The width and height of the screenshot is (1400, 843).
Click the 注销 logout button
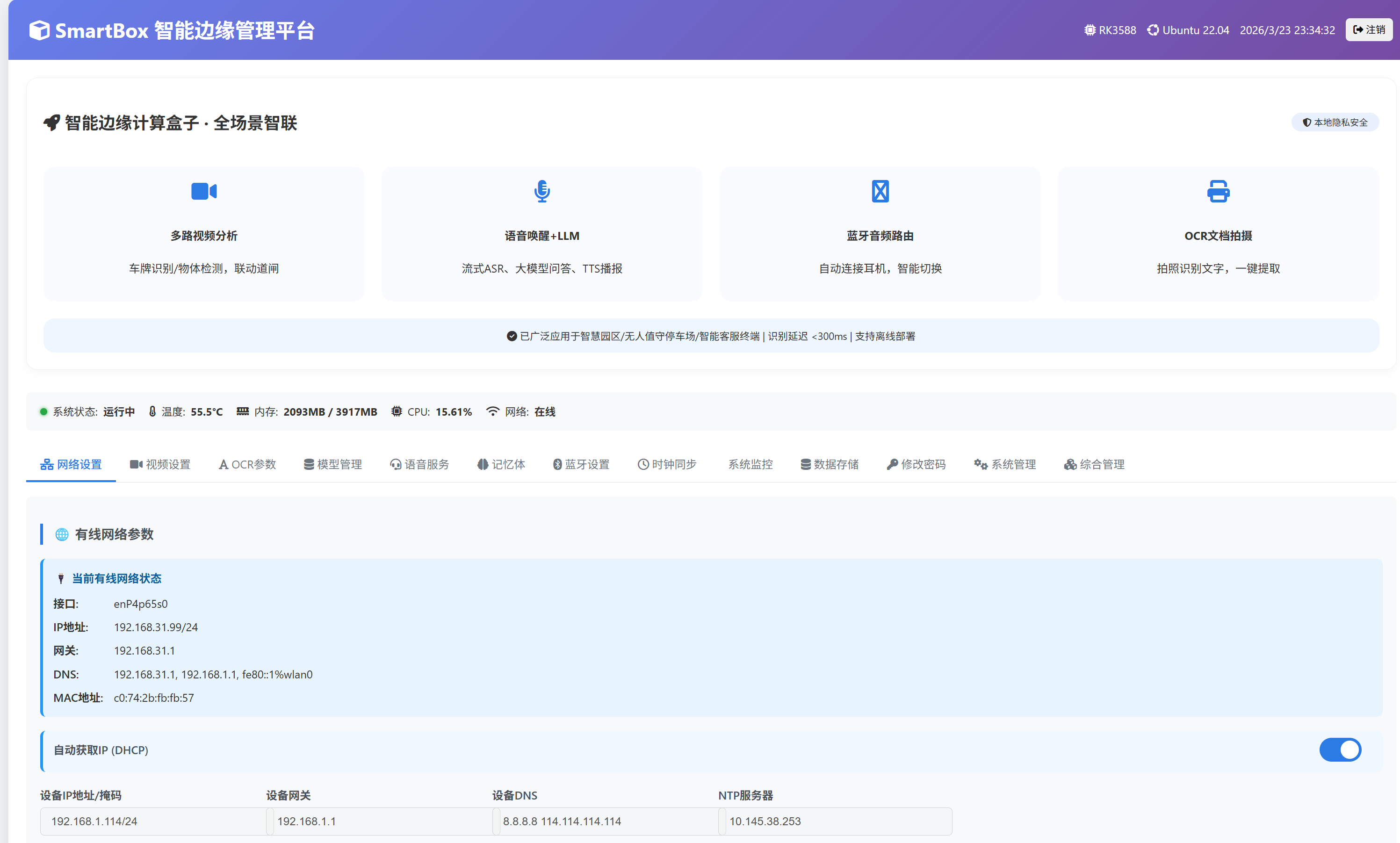[1368, 29]
